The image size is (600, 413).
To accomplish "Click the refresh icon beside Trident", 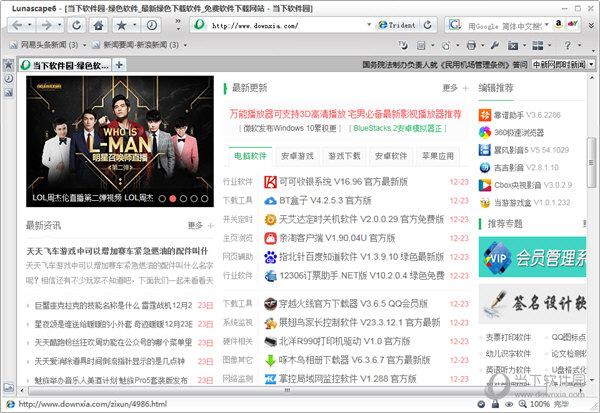I will tap(427, 25).
